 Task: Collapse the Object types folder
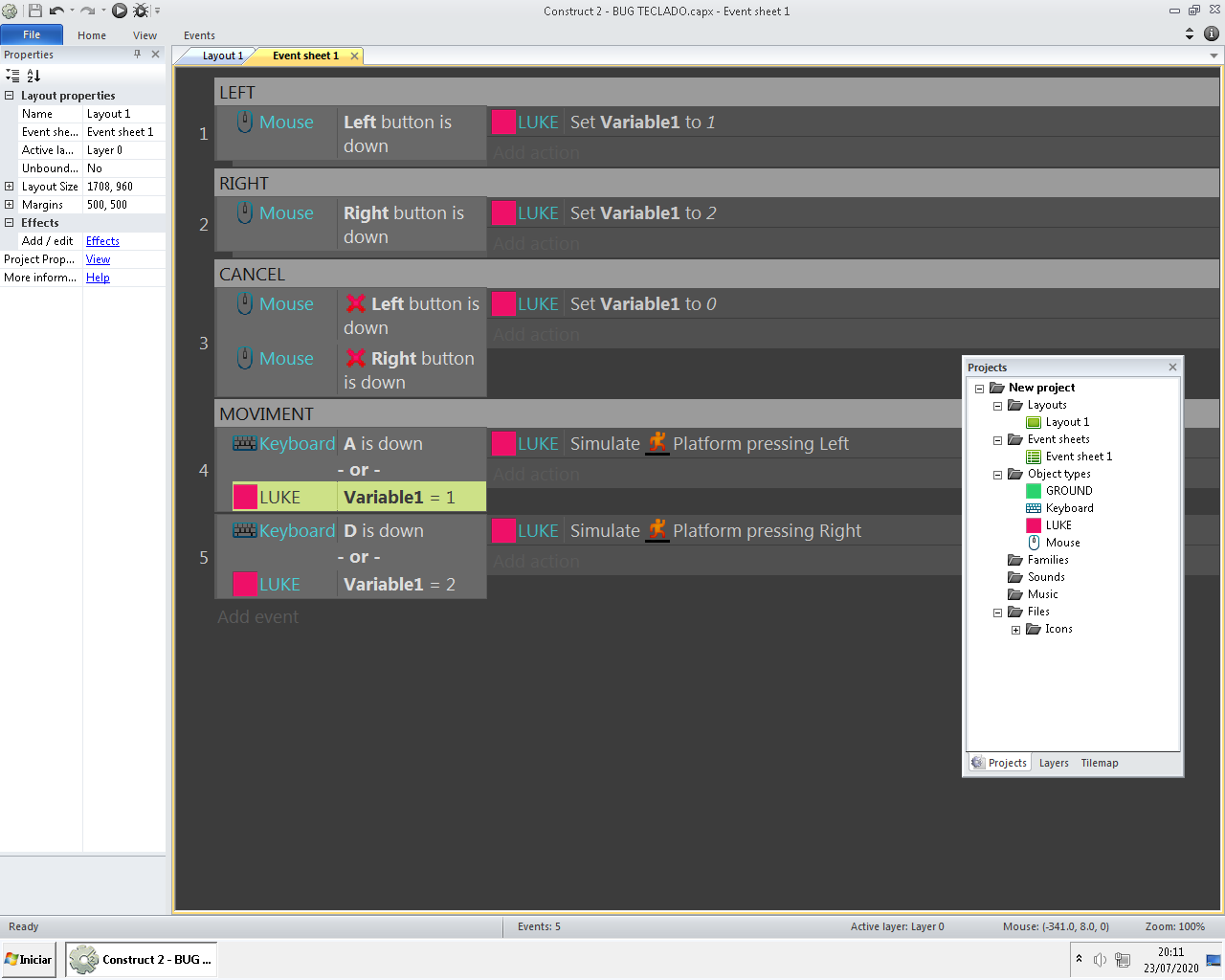pos(997,475)
